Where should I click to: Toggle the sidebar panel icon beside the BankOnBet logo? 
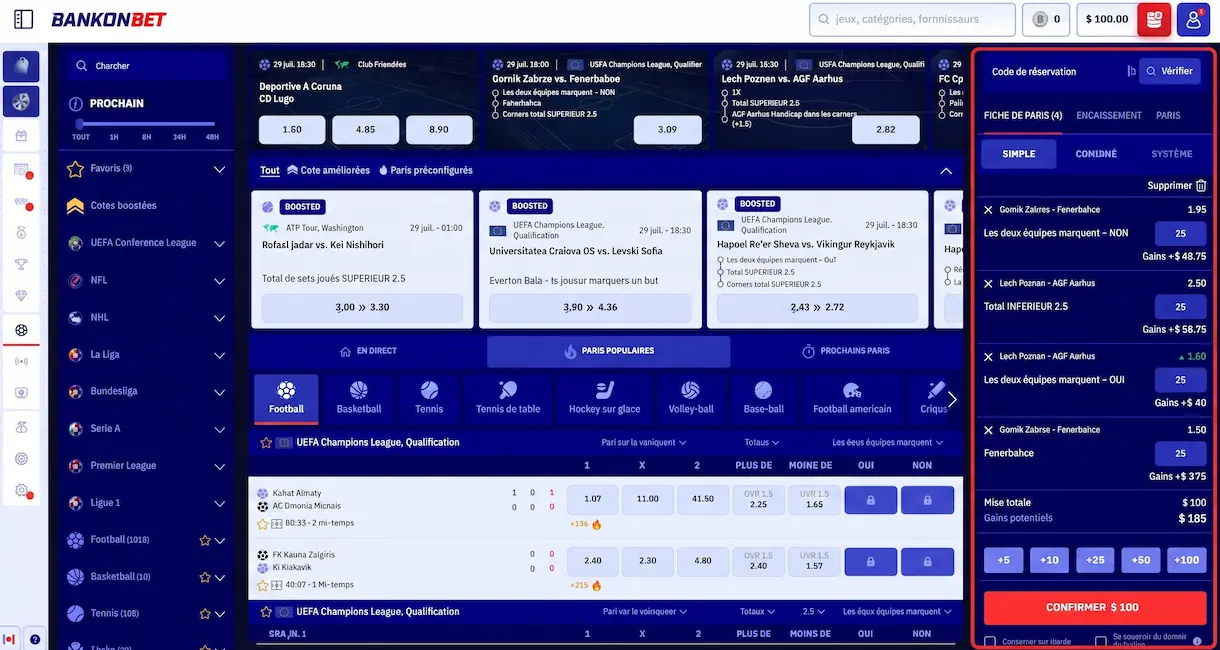pyautogui.click(x=23, y=19)
